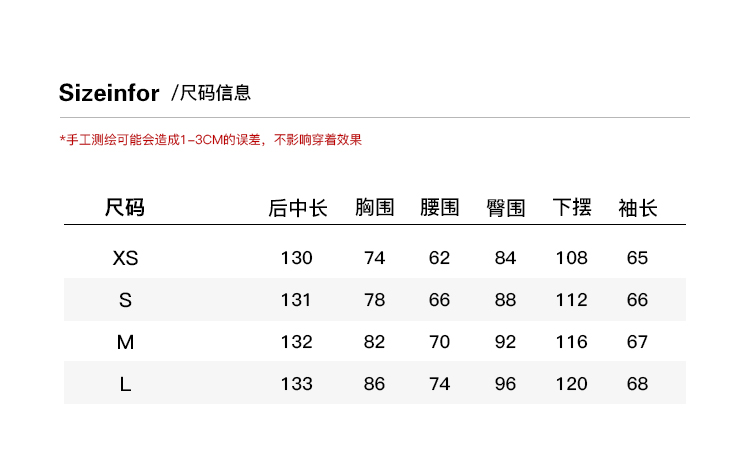Click the L size row label
Image resolution: width=750 pixels, height=455 pixels.
[125, 384]
